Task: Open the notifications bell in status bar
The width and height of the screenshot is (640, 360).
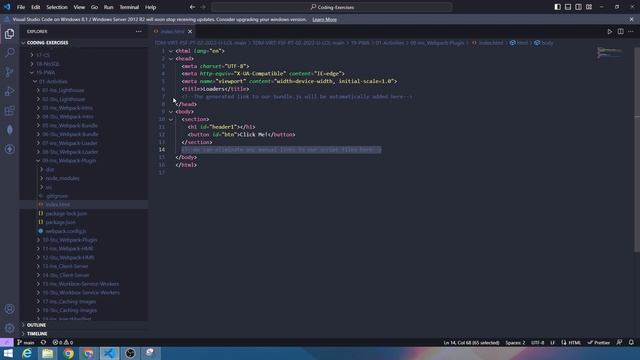Action: (631, 342)
